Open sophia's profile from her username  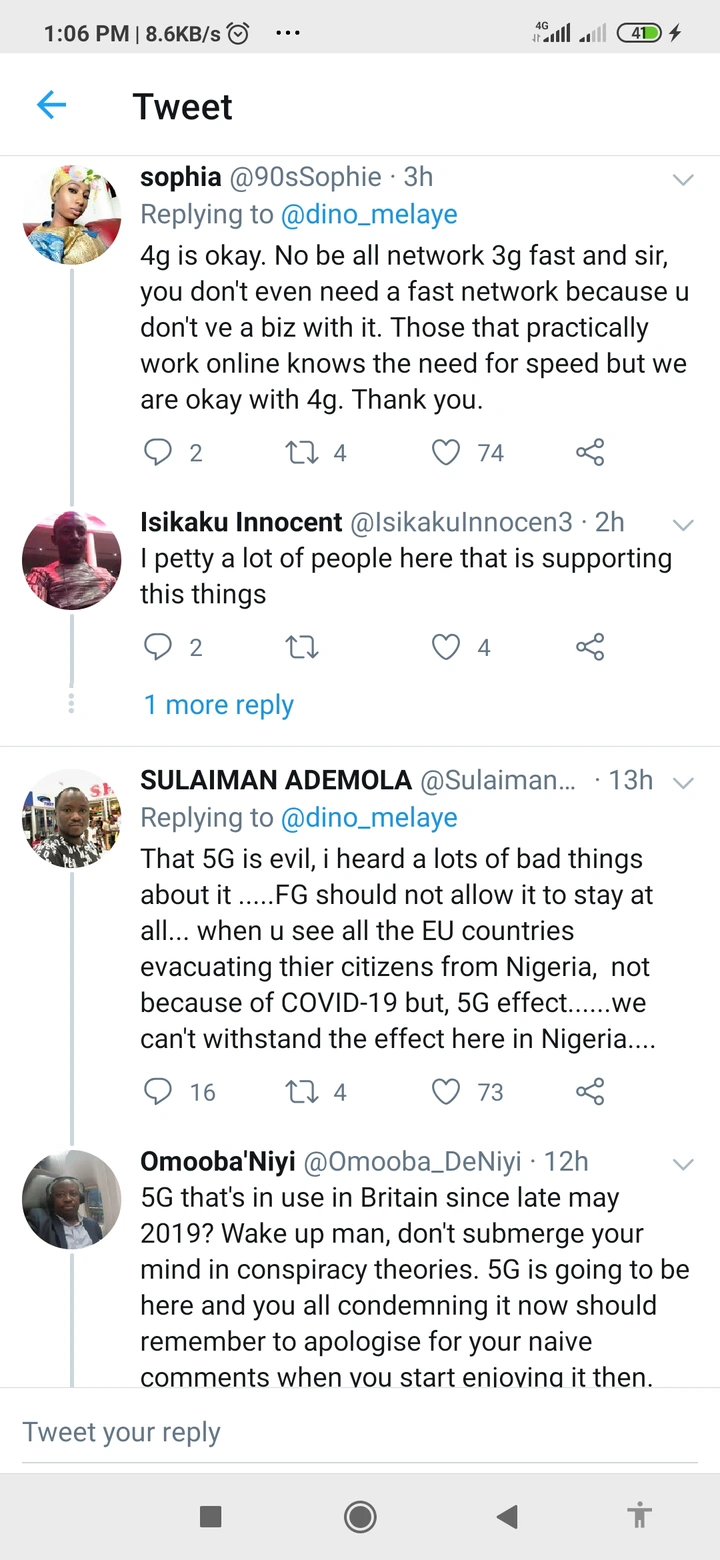tap(180, 177)
